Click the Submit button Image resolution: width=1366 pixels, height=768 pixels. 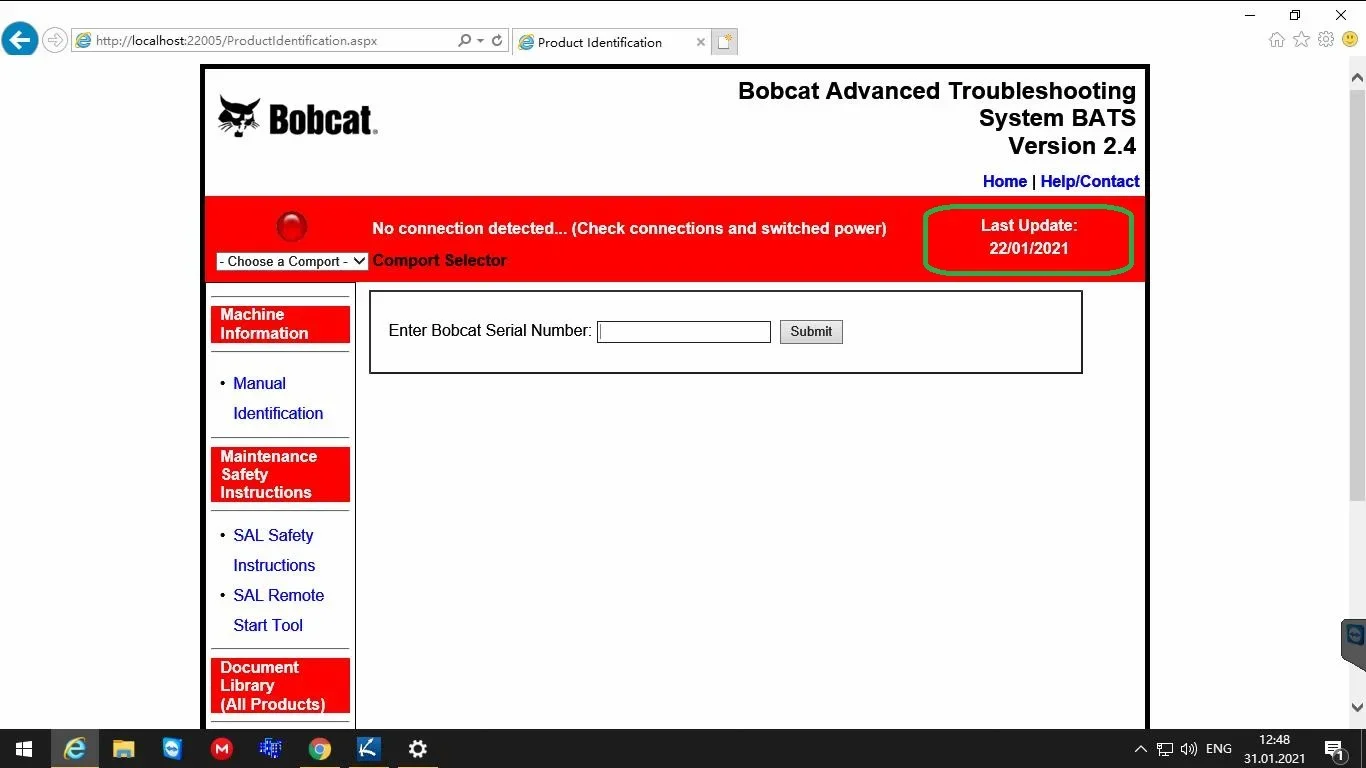coord(811,332)
